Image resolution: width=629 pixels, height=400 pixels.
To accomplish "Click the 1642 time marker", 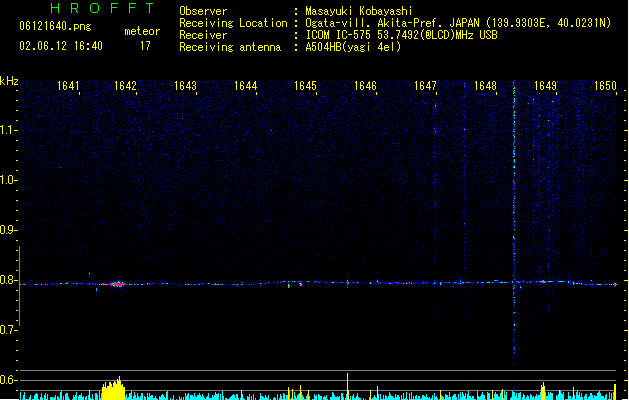I will (x=126, y=86).
